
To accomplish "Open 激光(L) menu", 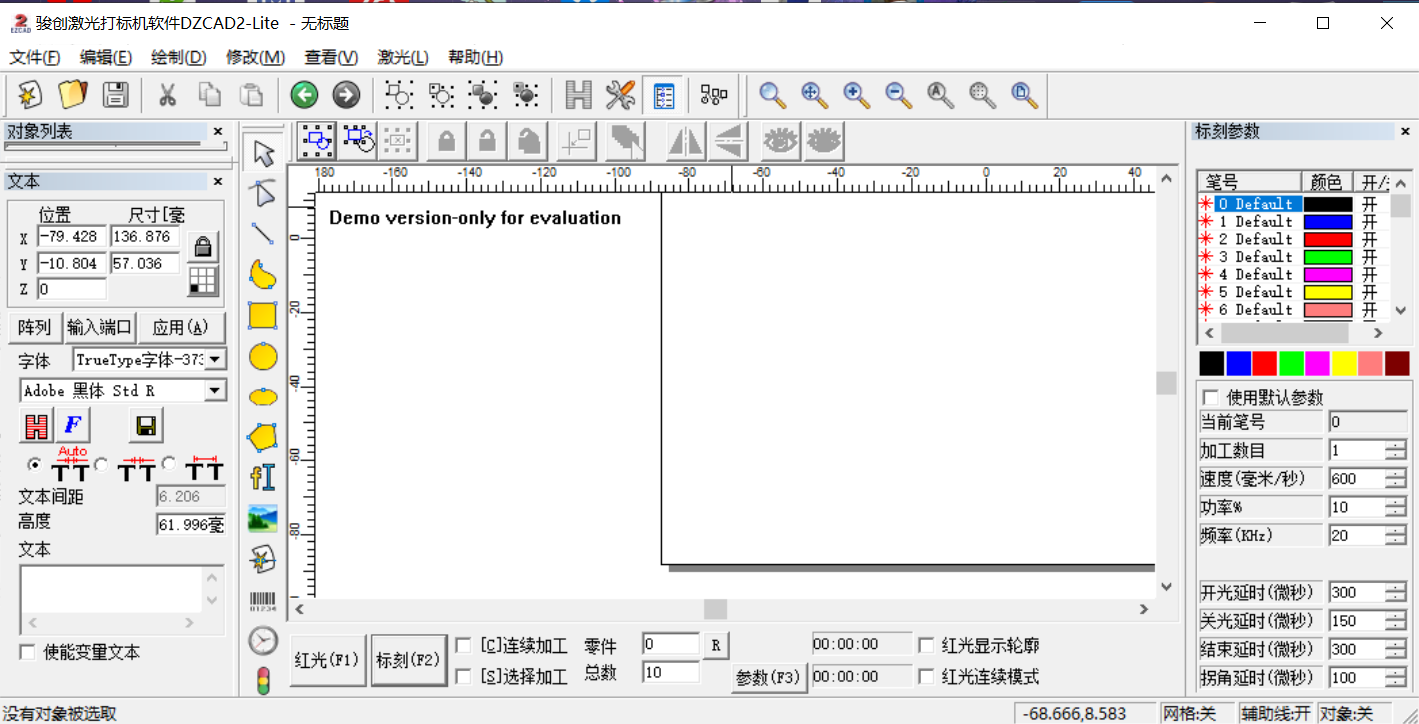I will pyautogui.click(x=403, y=57).
